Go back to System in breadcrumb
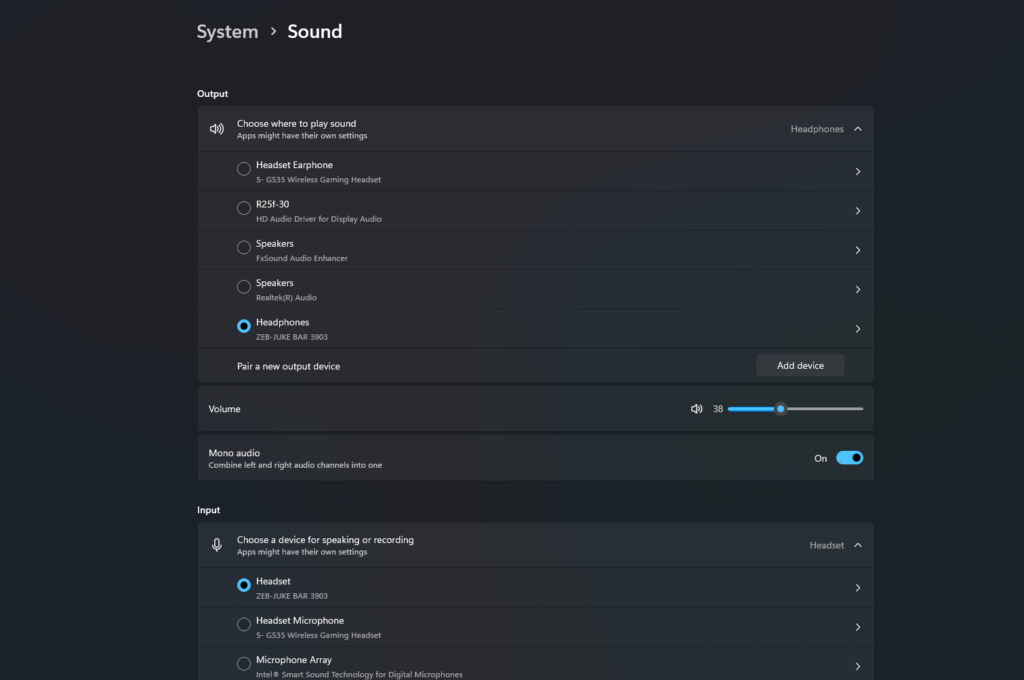This screenshot has width=1024, height=680. (227, 32)
